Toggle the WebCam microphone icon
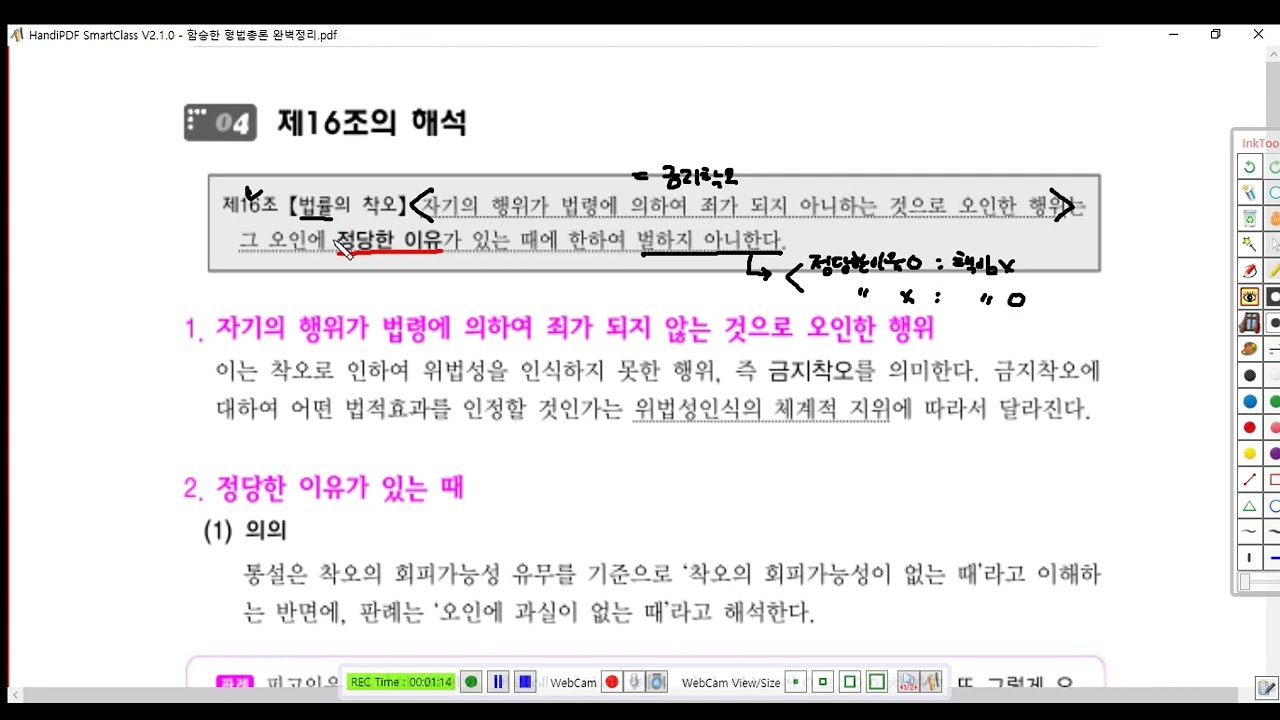 pyautogui.click(x=634, y=682)
